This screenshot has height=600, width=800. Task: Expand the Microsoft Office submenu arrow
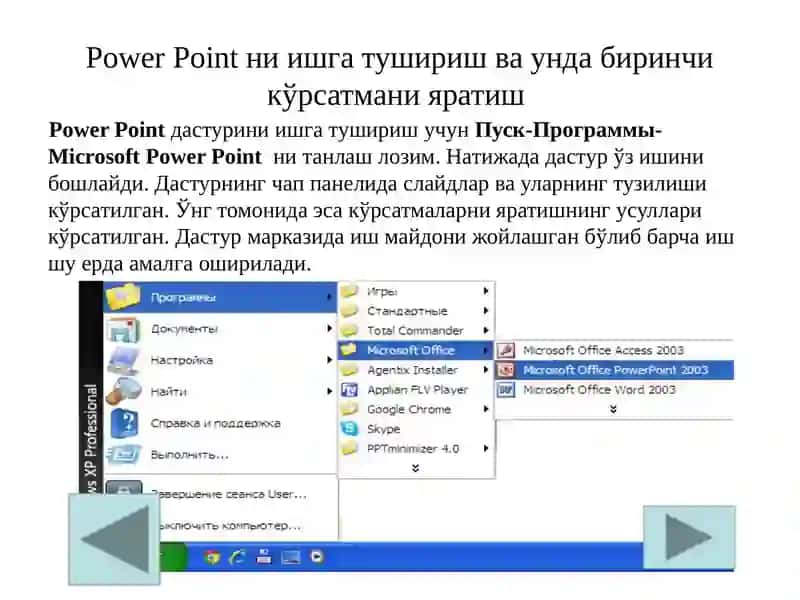click(x=486, y=350)
